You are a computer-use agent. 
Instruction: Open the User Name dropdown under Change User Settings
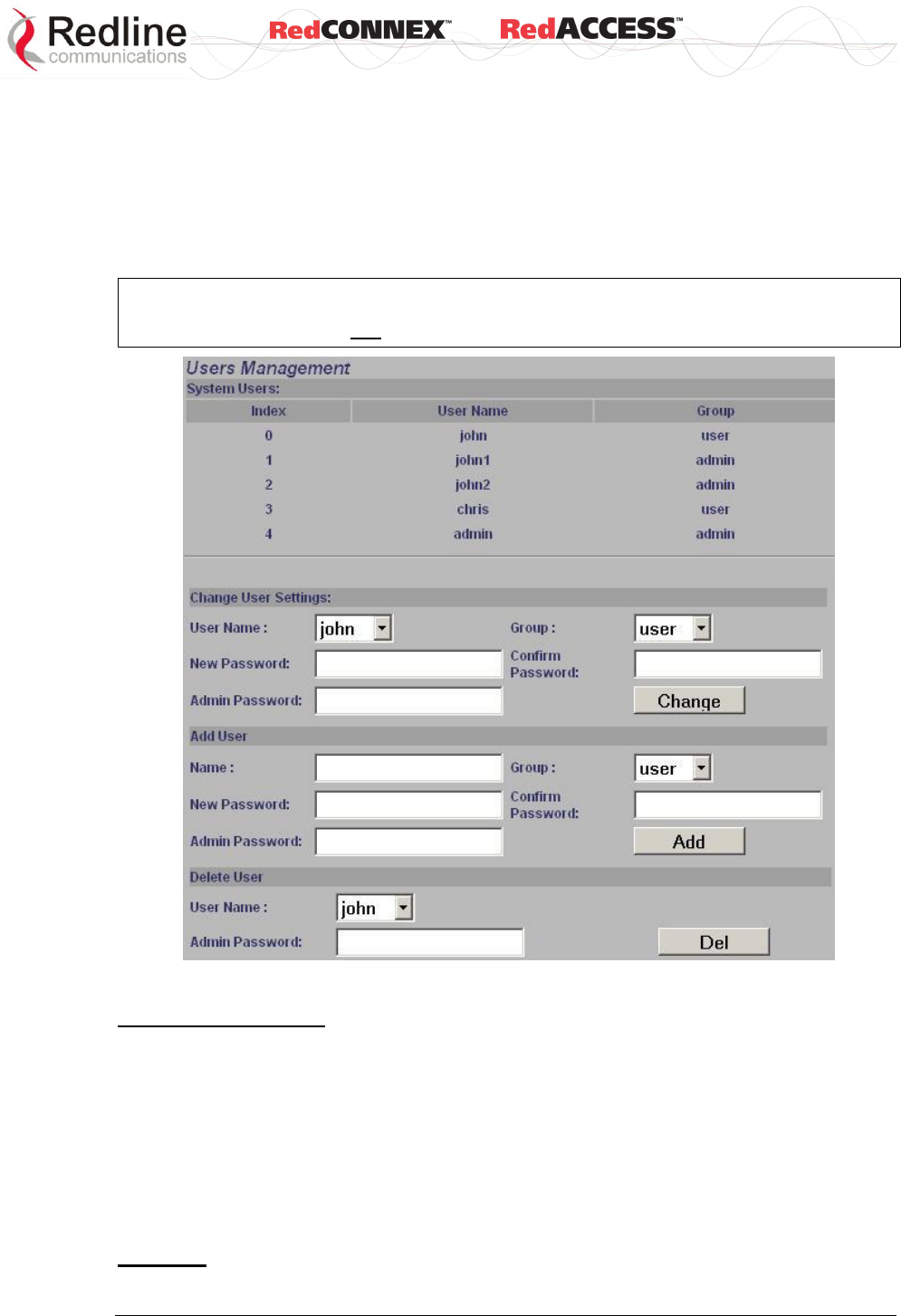(x=353, y=628)
